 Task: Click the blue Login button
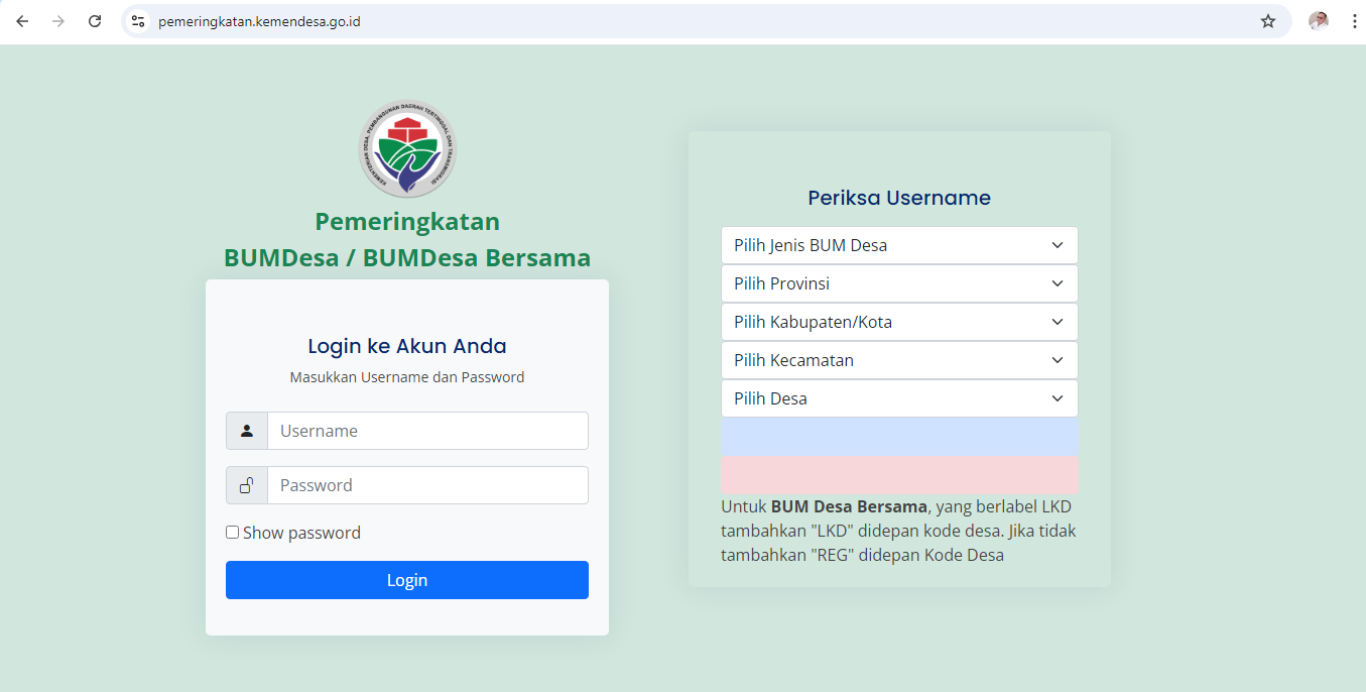coord(407,580)
